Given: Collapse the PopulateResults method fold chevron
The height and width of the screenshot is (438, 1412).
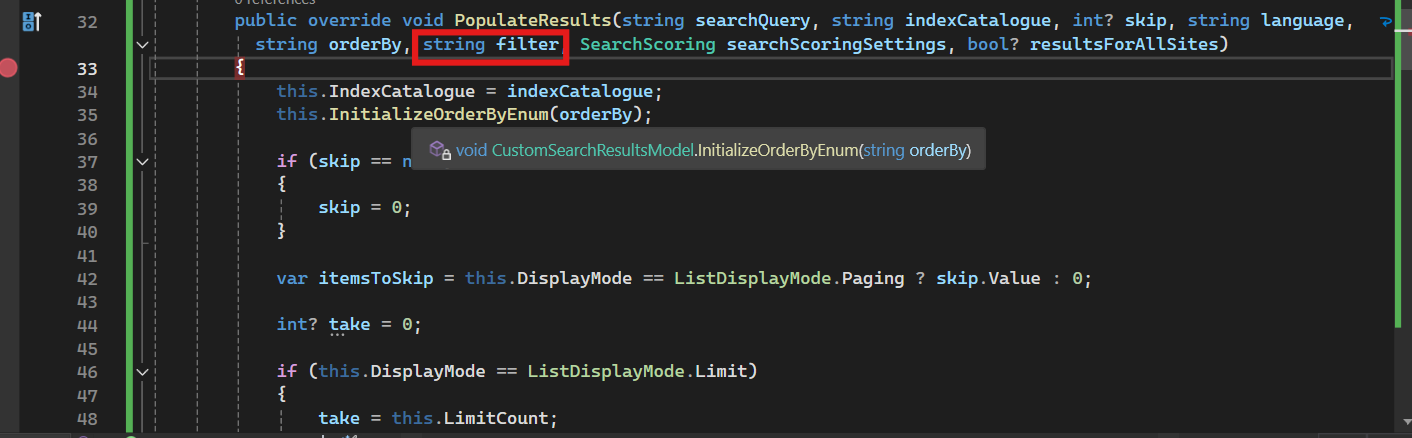Looking at the screenshot, I should coord(143,44).
